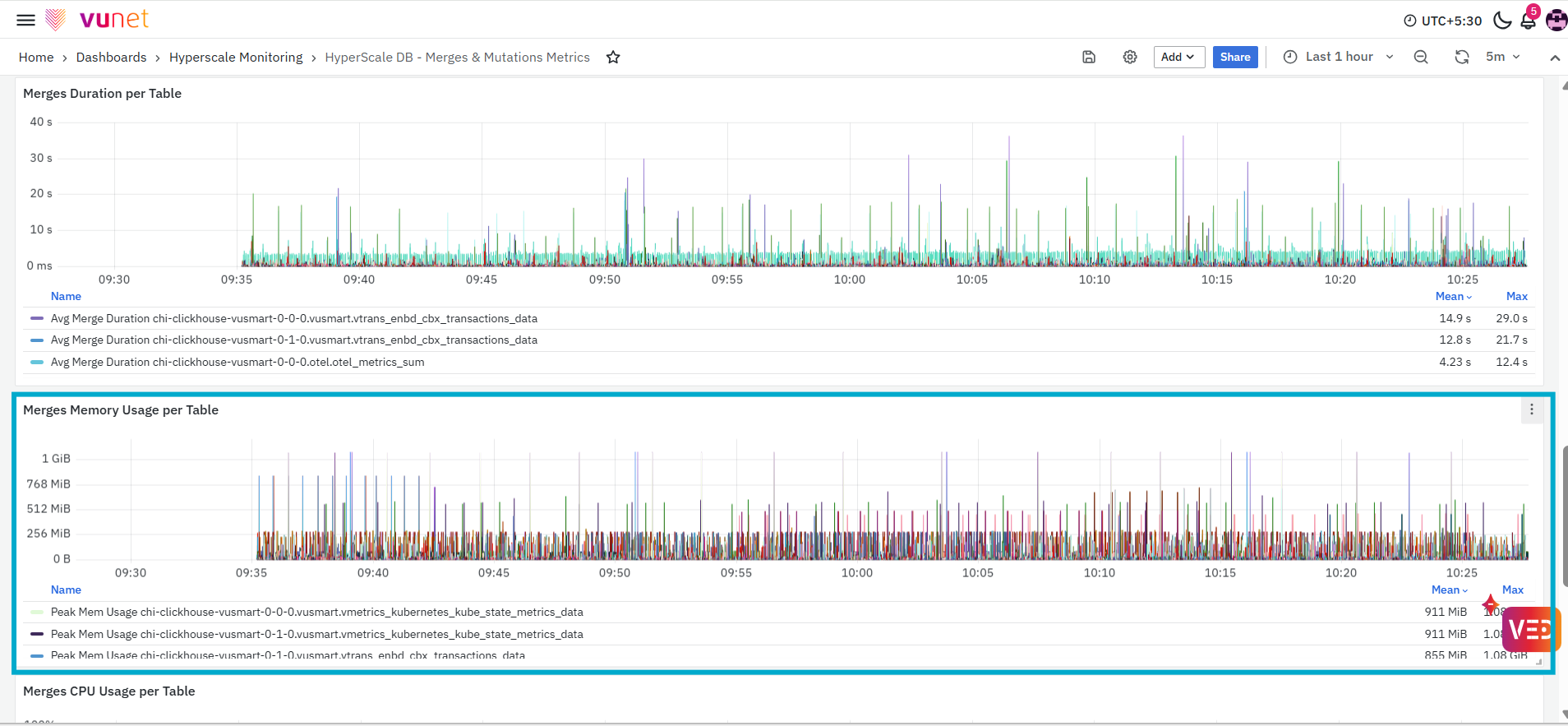Toggle otel_metrics_sum series visibility in legend
1568x726 pixels.
click(x=238, y=362)
